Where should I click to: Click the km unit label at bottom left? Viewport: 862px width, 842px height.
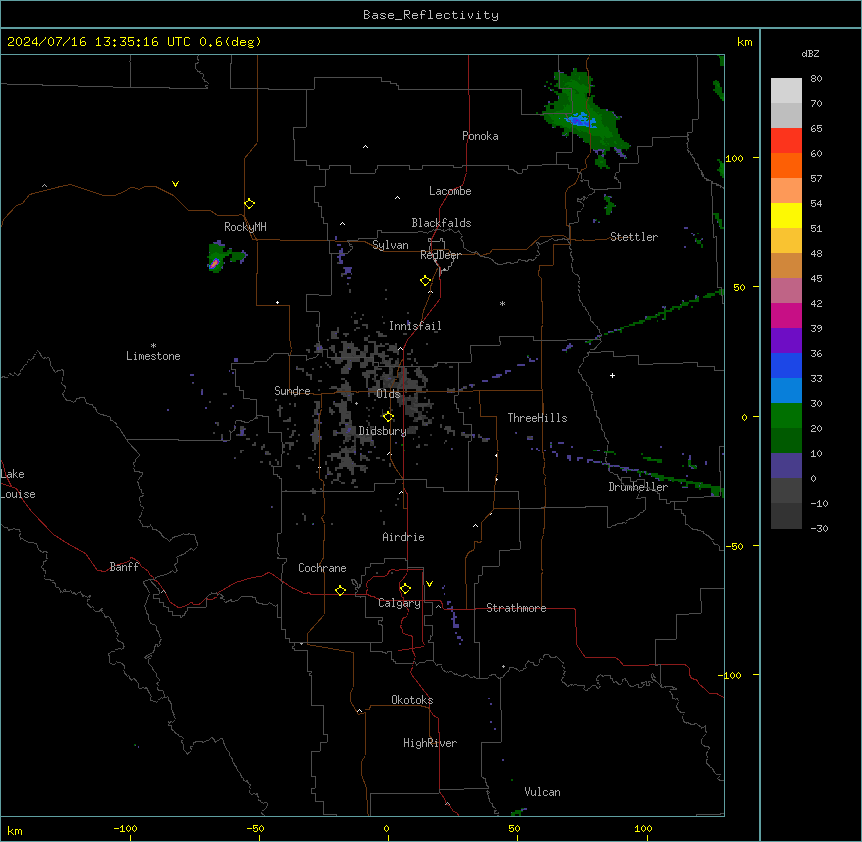pyautogui.click(x=15, y=830)
